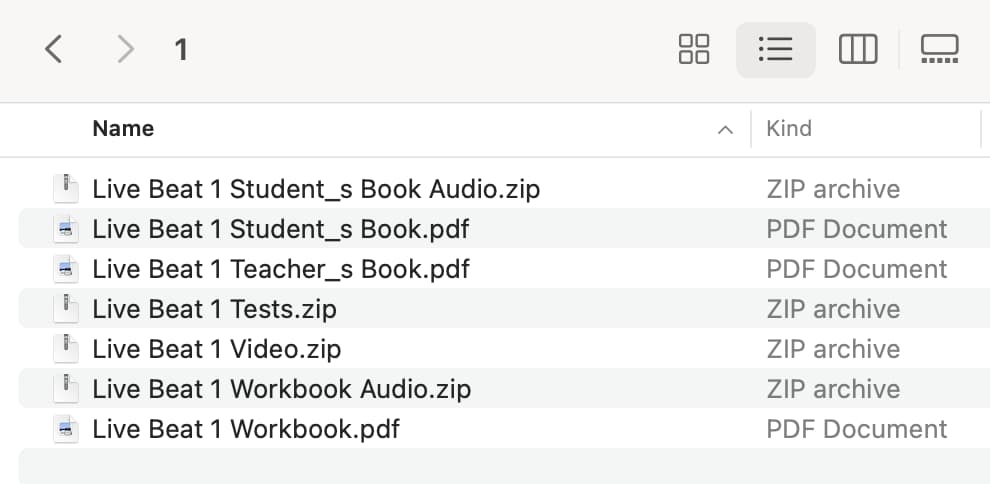Select Live Beat 1 Student_s Book.pdf
The width and height of the screenshot is (990, 484).
(x=504, y=229)
